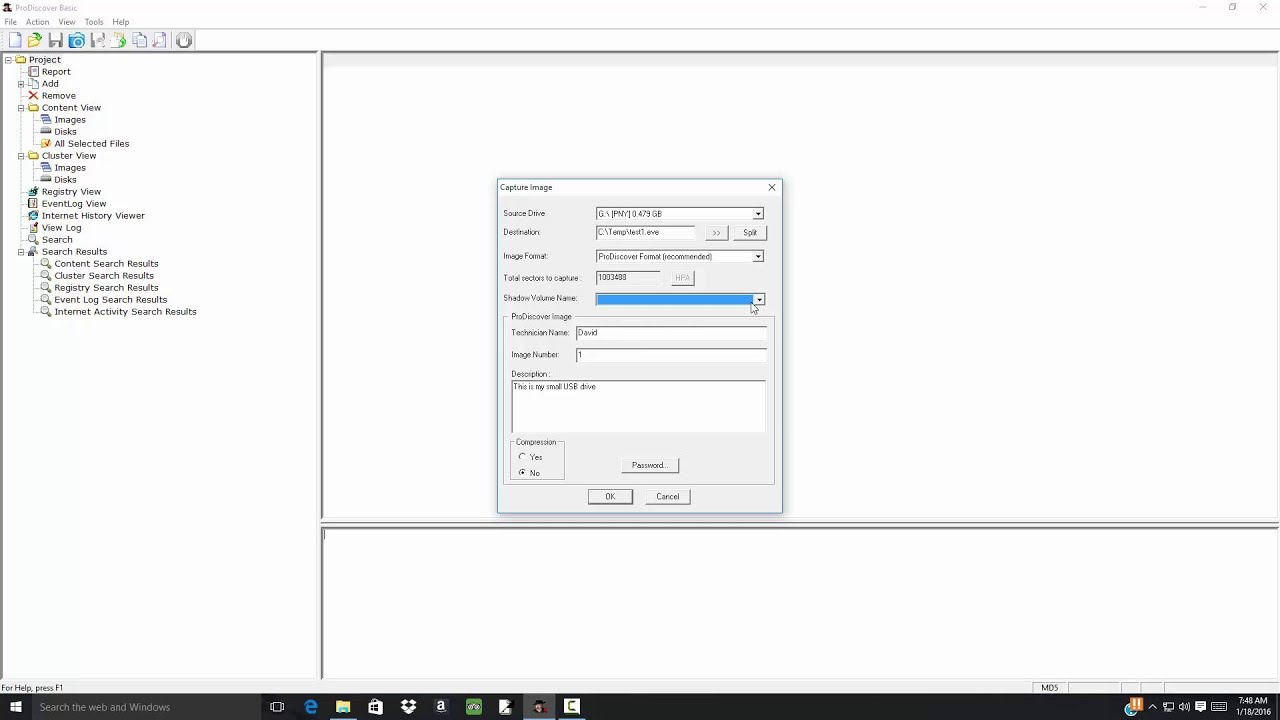Open the File menu
This screenshot has width=1280, height=720.
pos(10,22)
